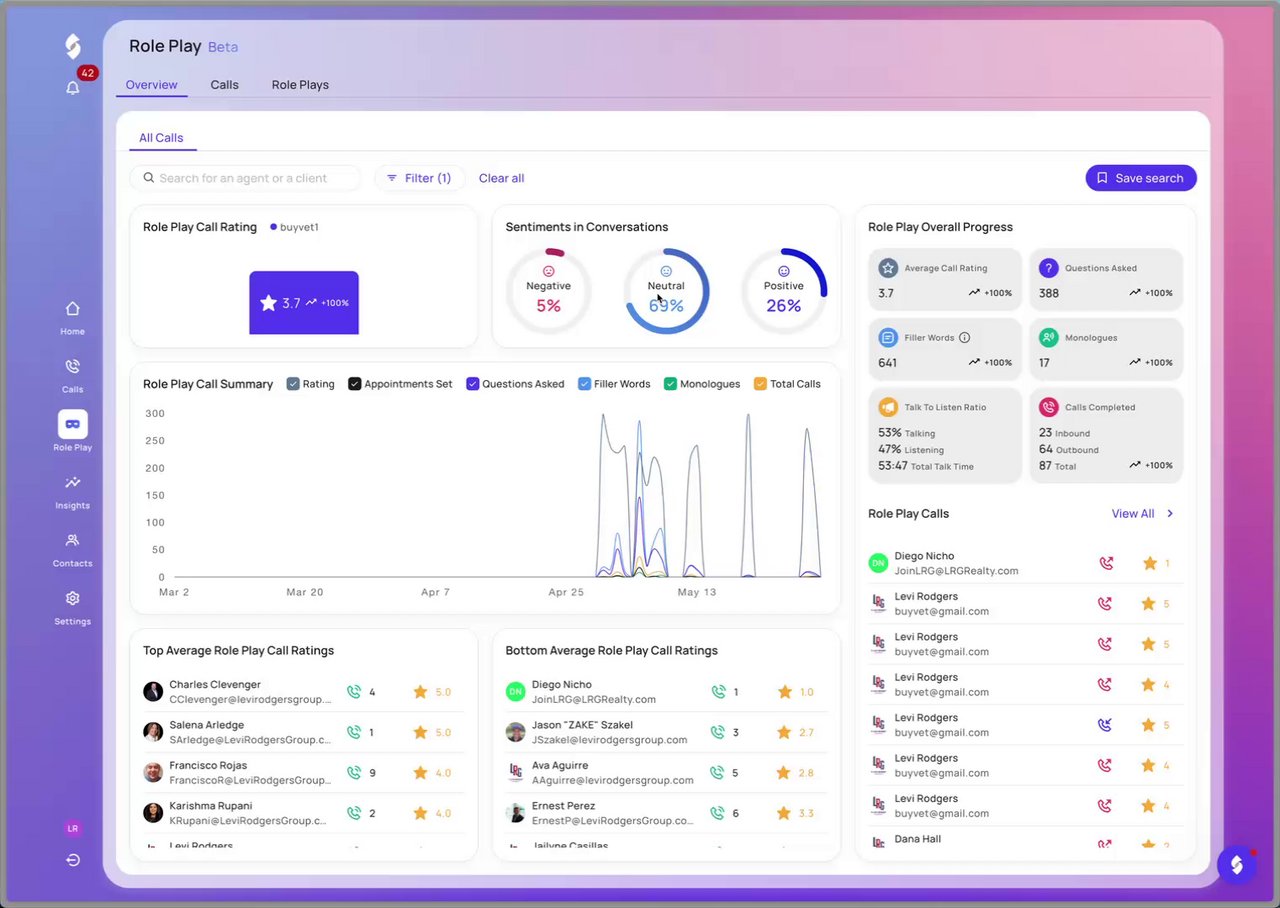This screenshot has height=908, width=1280.
Task: Open the floating chat assistant button
Action: (1237, 865)
